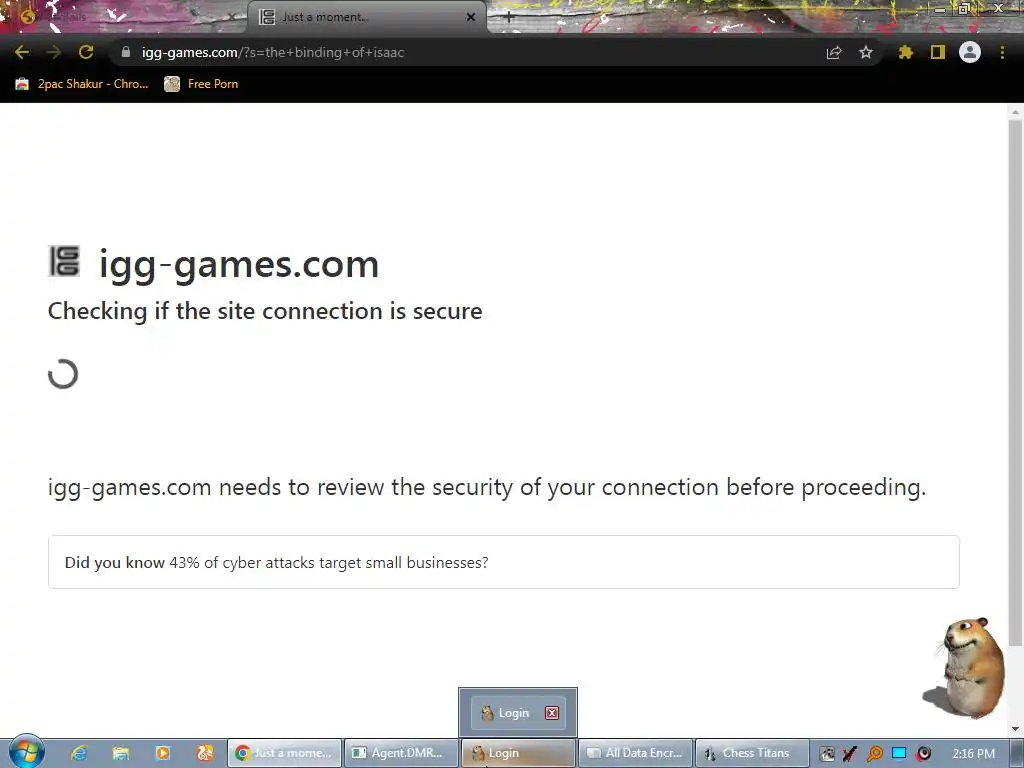Viewport: 1024px width, 768px height.
Task: Open a new tab with the plus button
Action: 509,18
